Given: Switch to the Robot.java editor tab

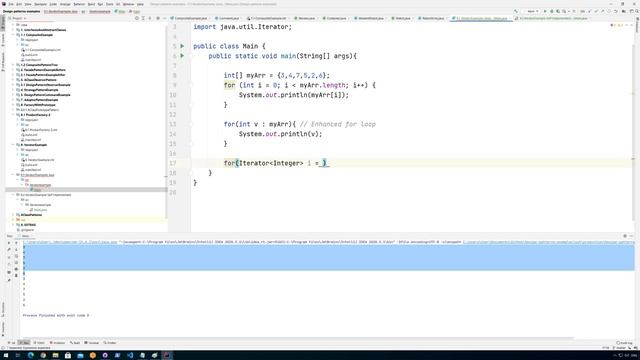Looking at the screenshot, I should click(401, 18).
